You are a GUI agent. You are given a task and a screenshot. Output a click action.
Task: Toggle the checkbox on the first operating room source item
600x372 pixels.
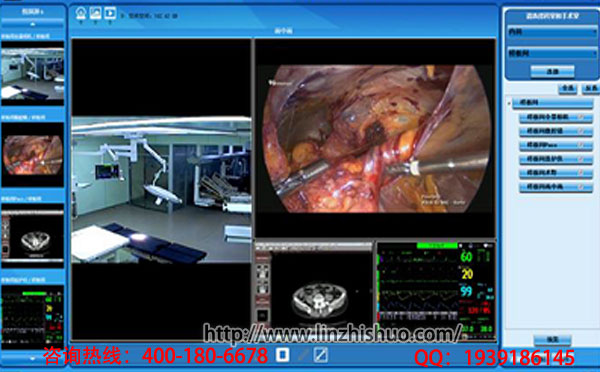(x=581, y=117)
